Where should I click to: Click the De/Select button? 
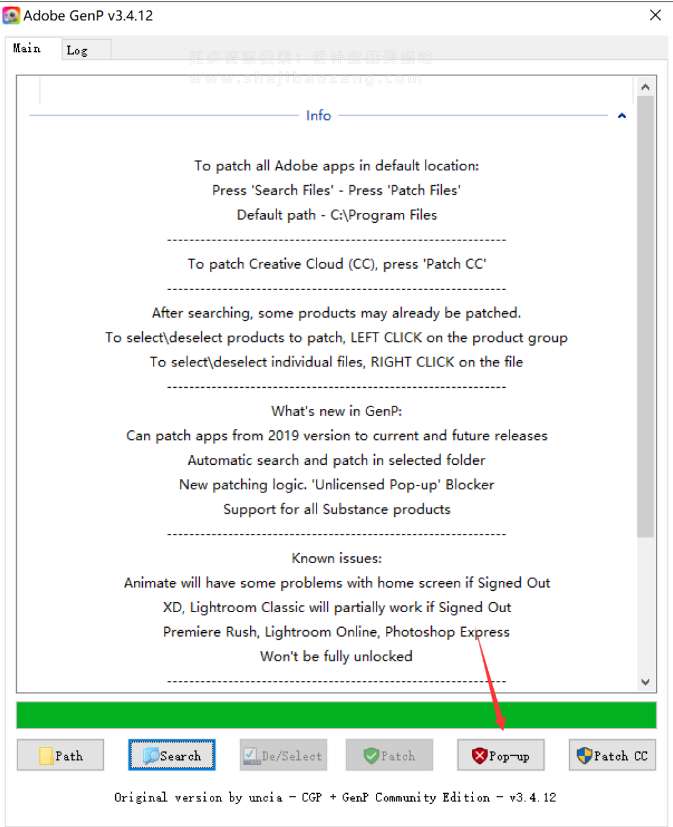point(283,755)
